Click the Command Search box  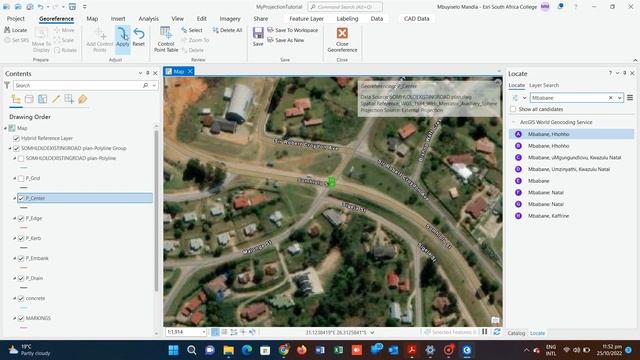pos(345,7)
